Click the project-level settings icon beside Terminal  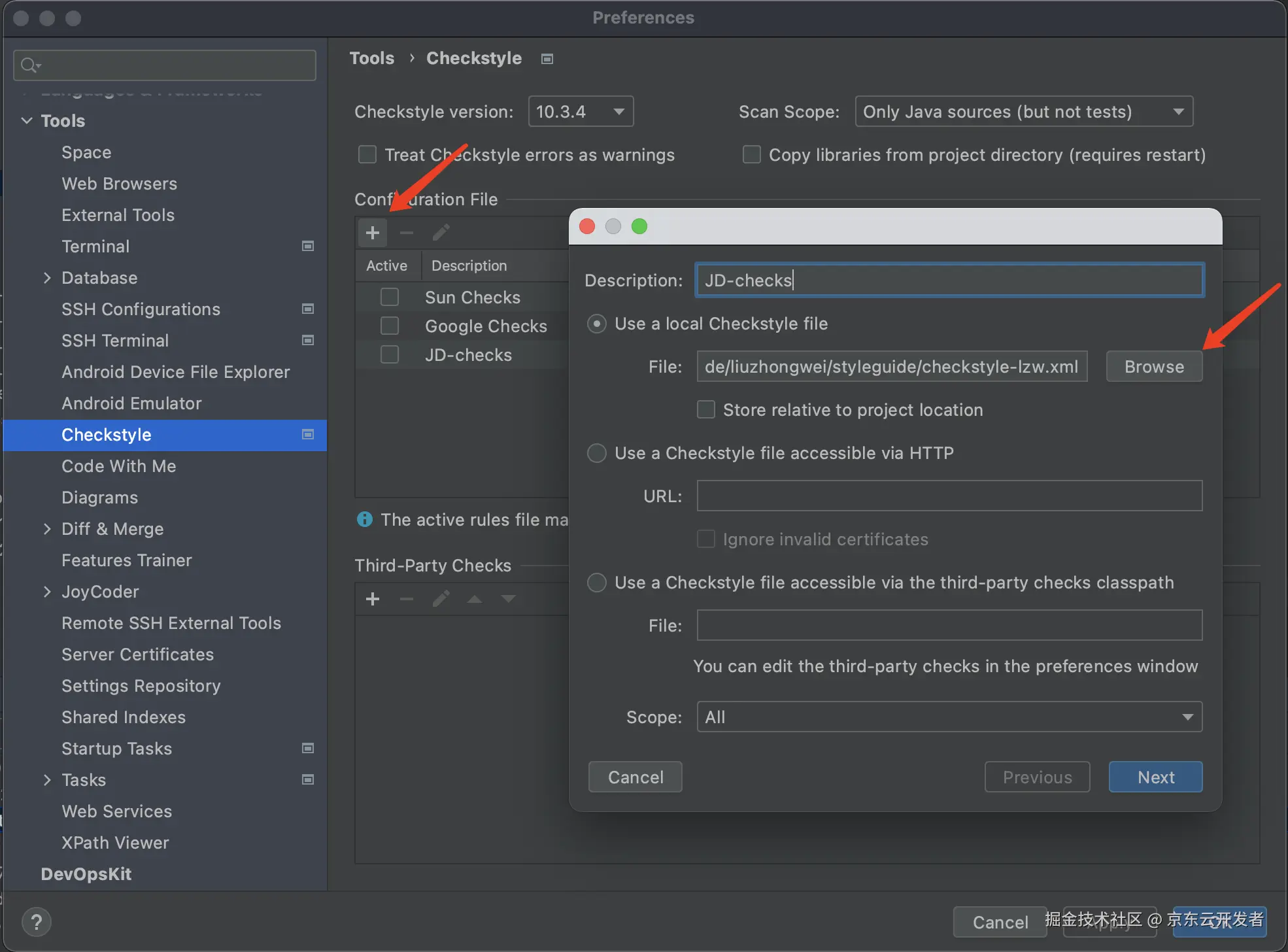308,246
